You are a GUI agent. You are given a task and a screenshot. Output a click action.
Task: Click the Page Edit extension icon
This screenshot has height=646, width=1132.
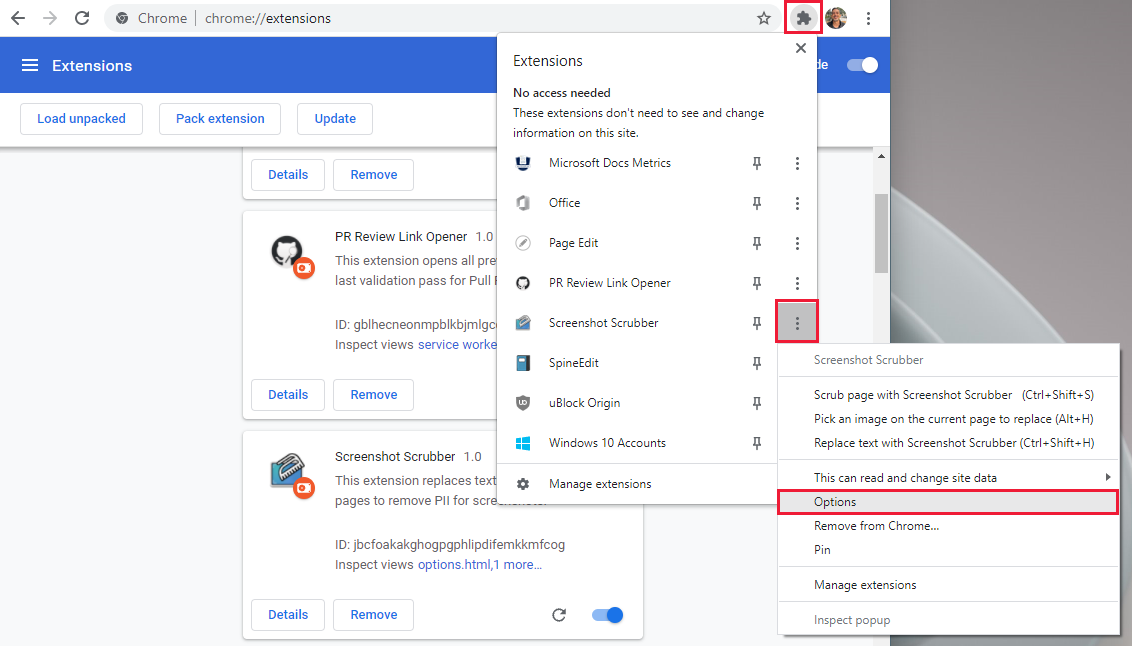point(523,243)
